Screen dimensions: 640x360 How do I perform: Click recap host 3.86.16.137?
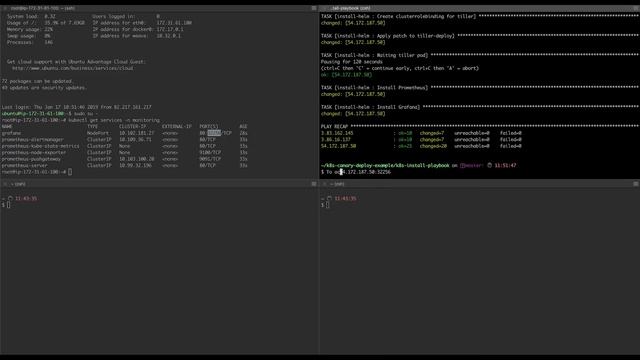pos(336,140)
